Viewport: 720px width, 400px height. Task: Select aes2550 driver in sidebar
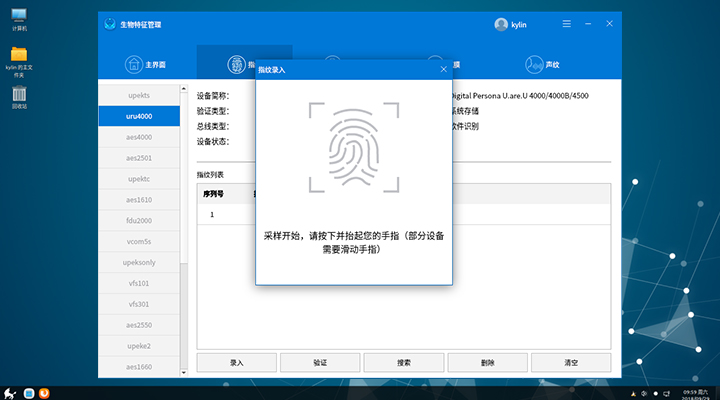pyautogui.click(x=139, y=325)
